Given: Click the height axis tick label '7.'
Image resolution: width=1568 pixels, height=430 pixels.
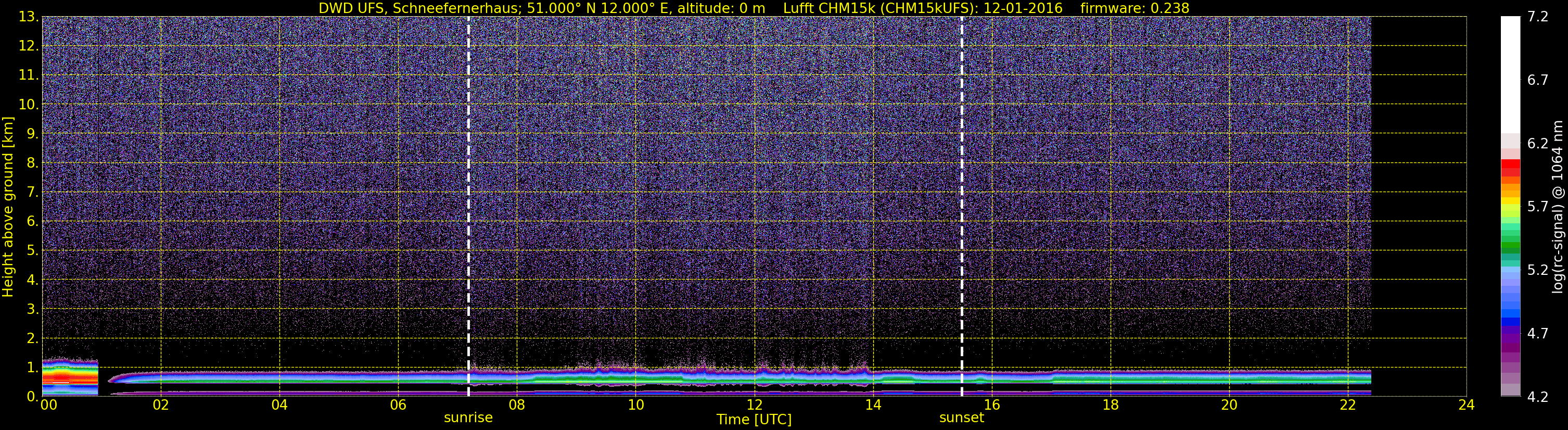Looking at the screenshot, I should (32, 192).
